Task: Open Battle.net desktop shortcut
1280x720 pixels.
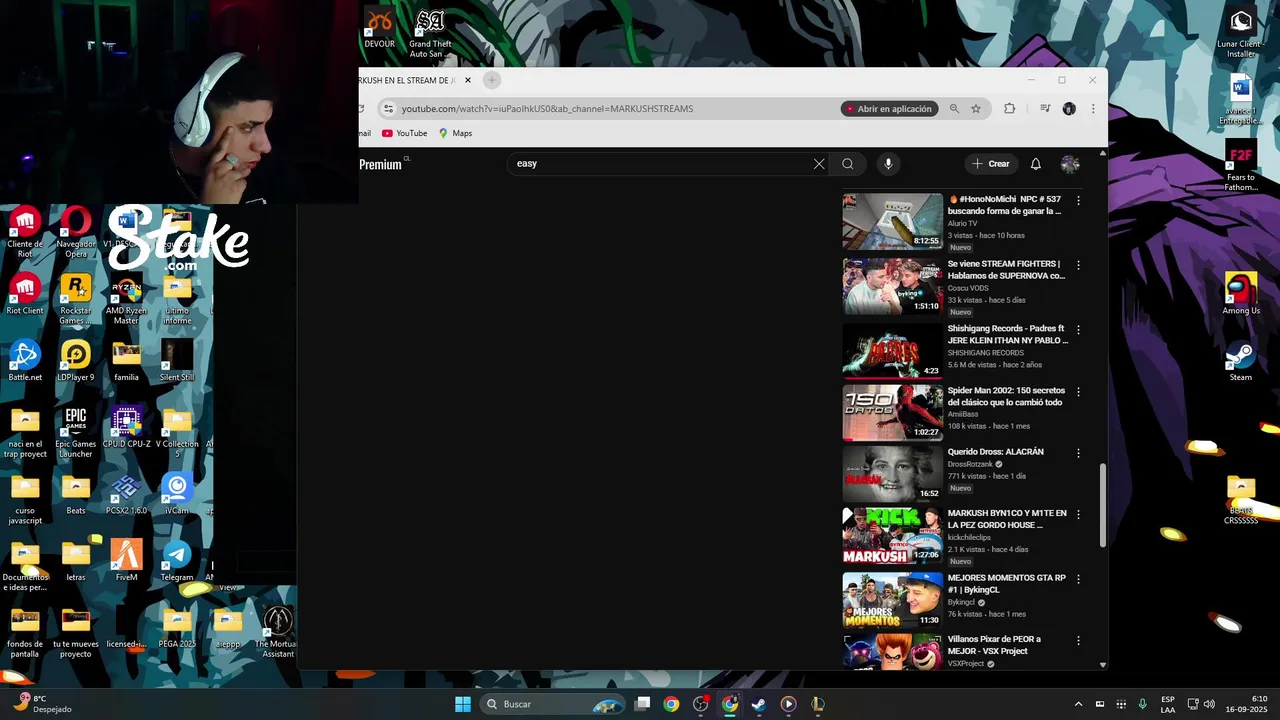Action: click(x=25, y=361)
